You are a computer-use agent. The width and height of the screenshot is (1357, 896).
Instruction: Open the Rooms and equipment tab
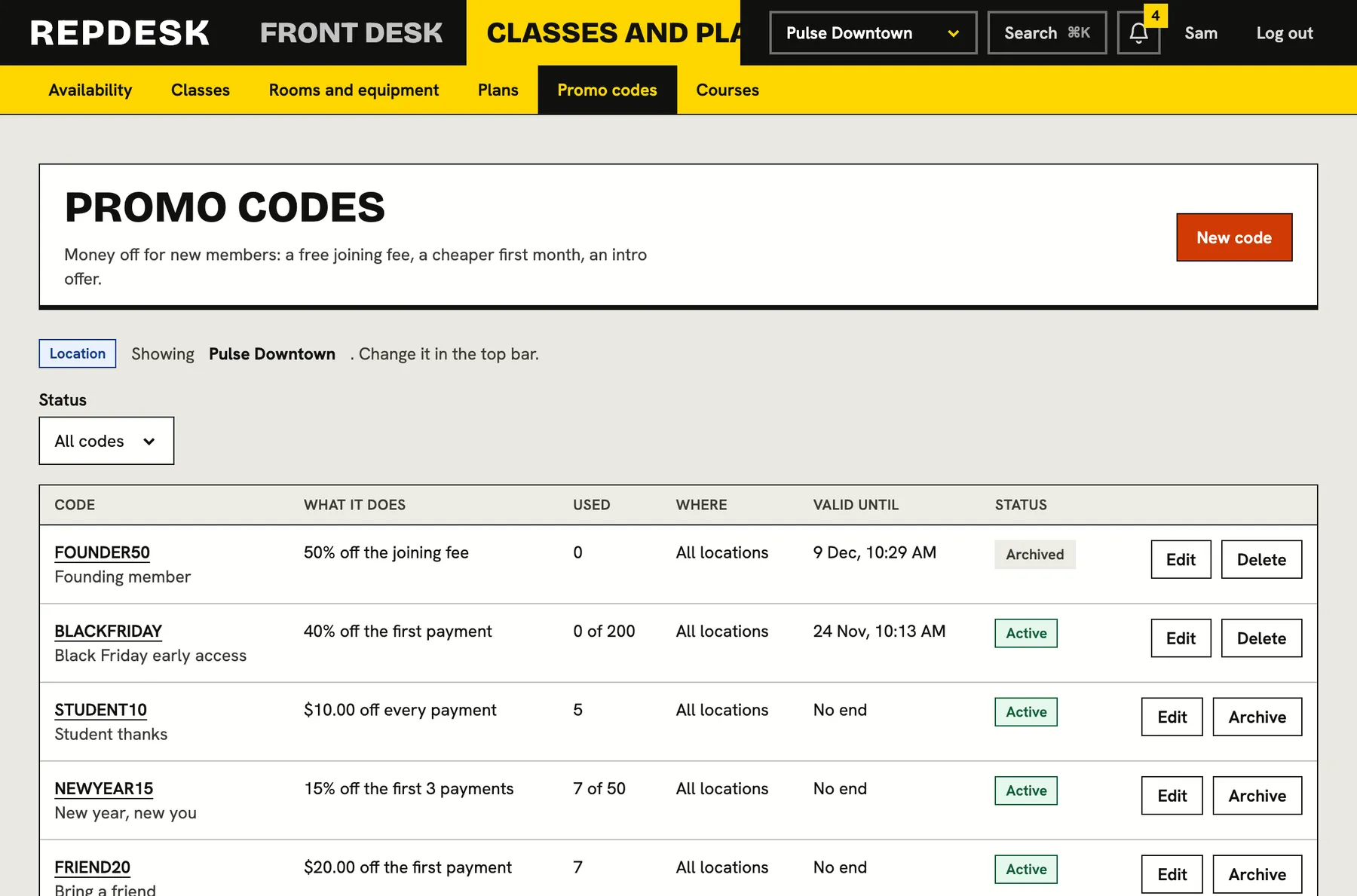coord(354,90)
